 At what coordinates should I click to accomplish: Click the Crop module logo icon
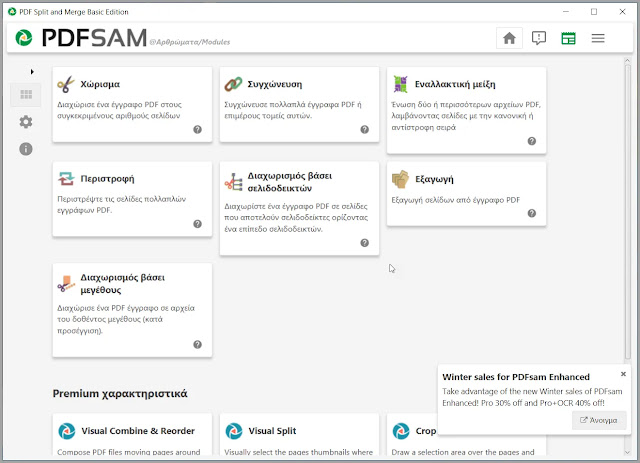click(x=401, y=431)
